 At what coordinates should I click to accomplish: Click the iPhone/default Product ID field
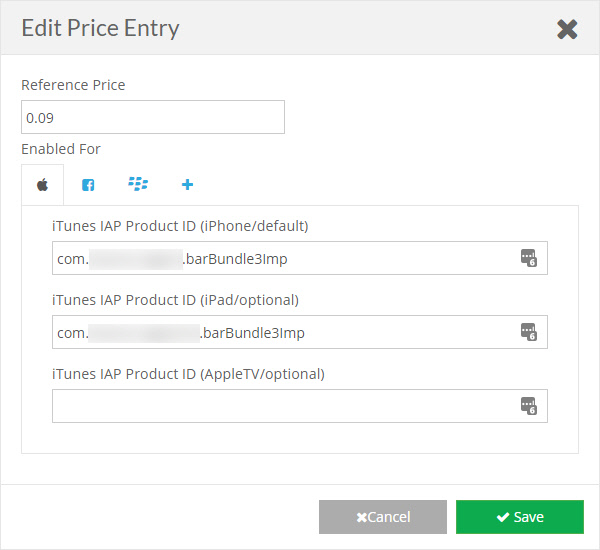pos(300,258)
